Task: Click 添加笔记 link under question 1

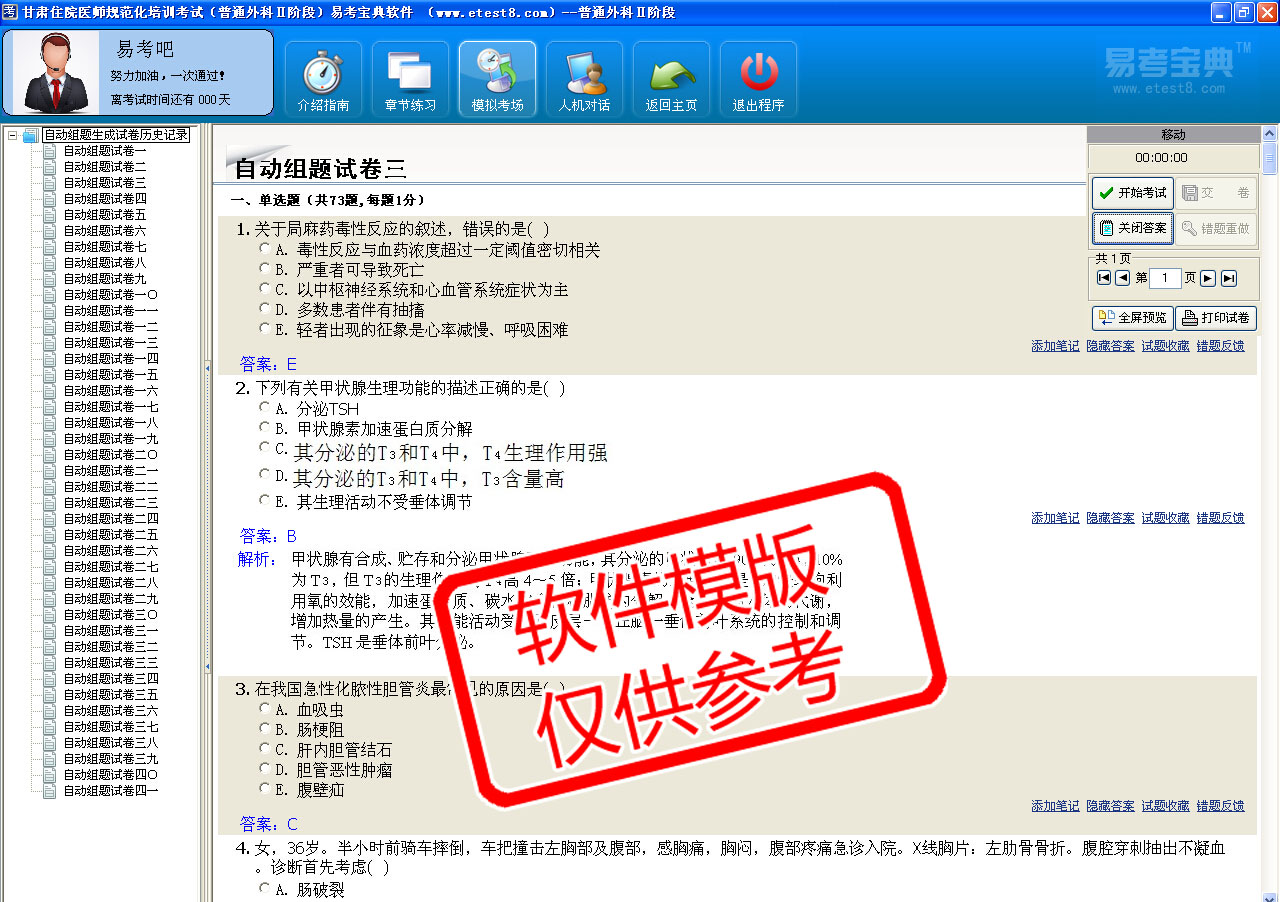Action: tap(1055, 346)
